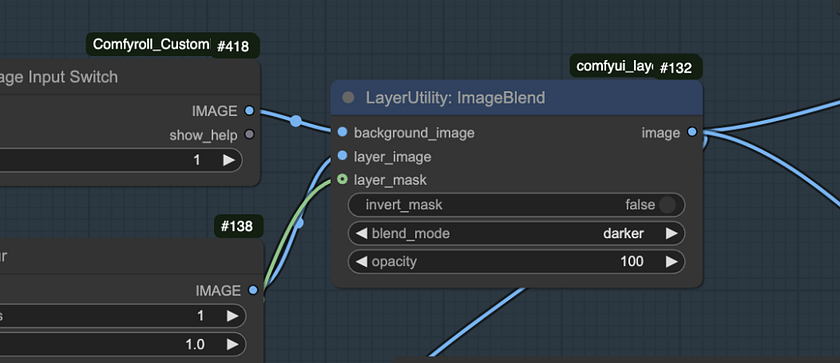Click the ImageBlend image output socket
This screenshot has width=840, height=363.
tap(692, 132)
